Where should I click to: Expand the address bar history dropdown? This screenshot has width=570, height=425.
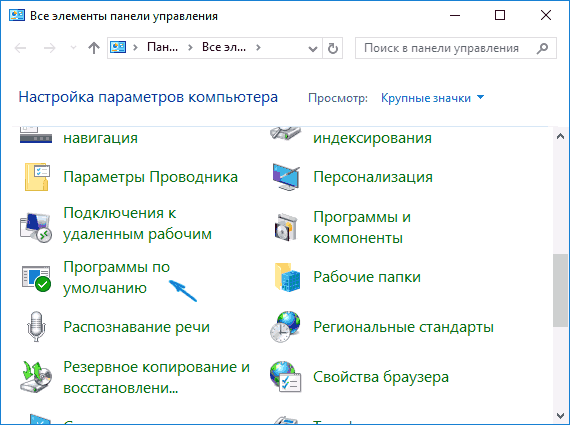pos(313,48)
